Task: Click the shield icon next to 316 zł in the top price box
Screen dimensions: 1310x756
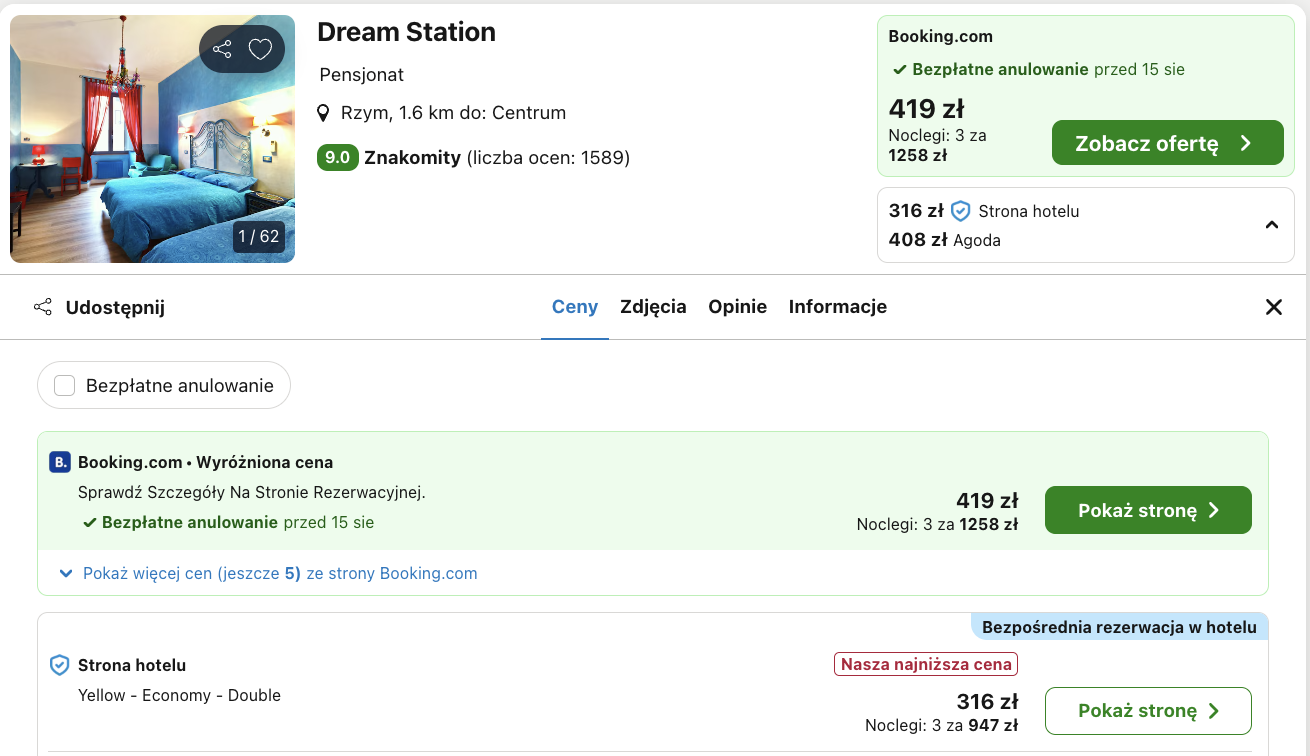Action: (961, 211)
